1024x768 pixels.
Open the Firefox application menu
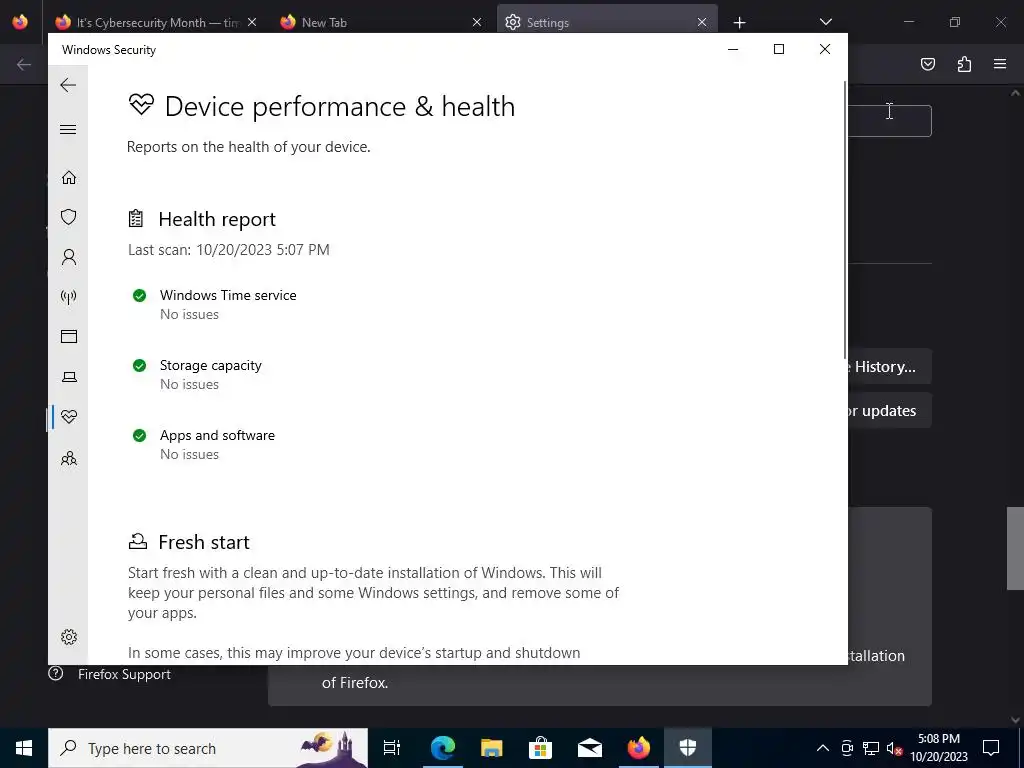[1000, 64]
